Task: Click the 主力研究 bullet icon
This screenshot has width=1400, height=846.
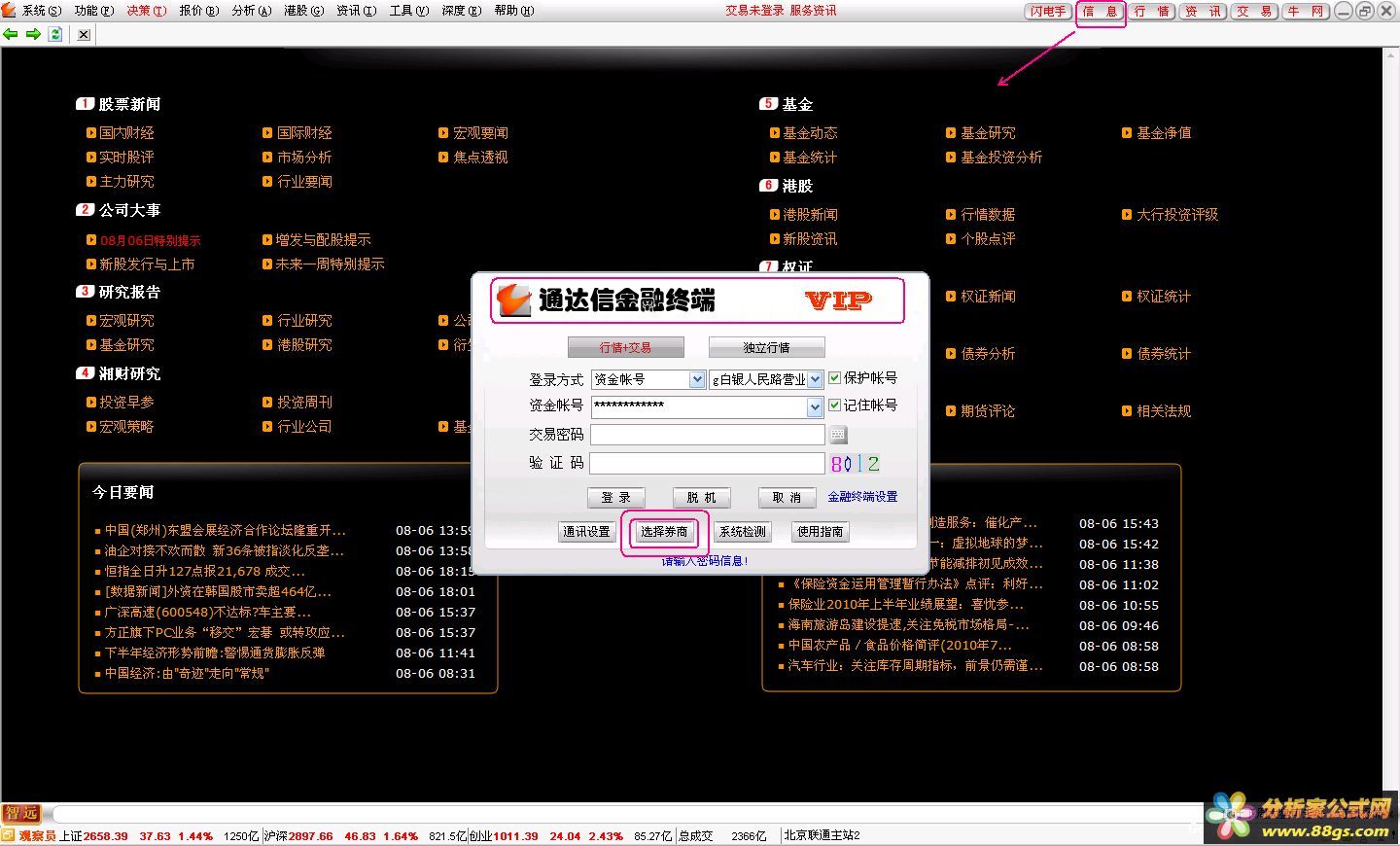Action: [91, 181]
